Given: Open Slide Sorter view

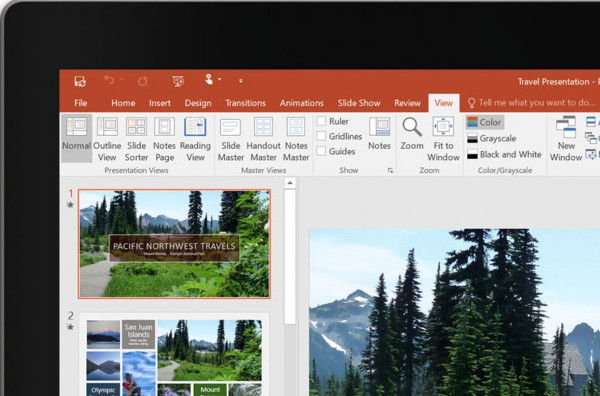Looking at the screenshot, I should 136,139.
